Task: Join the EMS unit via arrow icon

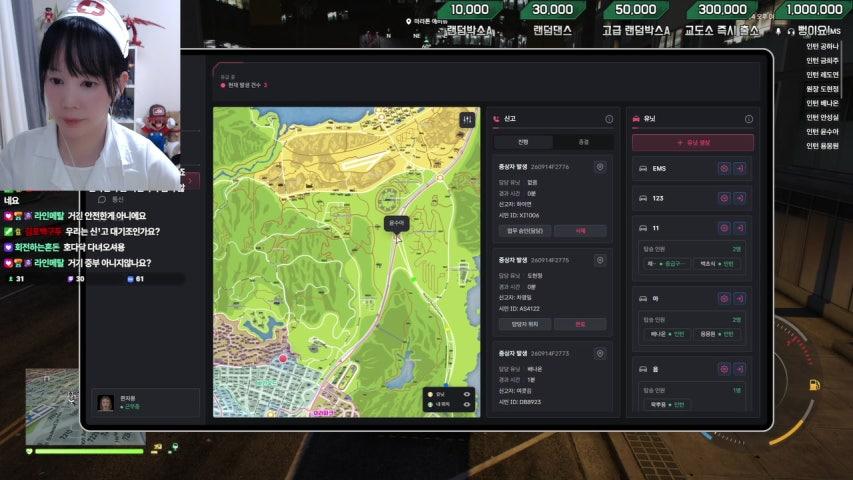Action: 740,169
